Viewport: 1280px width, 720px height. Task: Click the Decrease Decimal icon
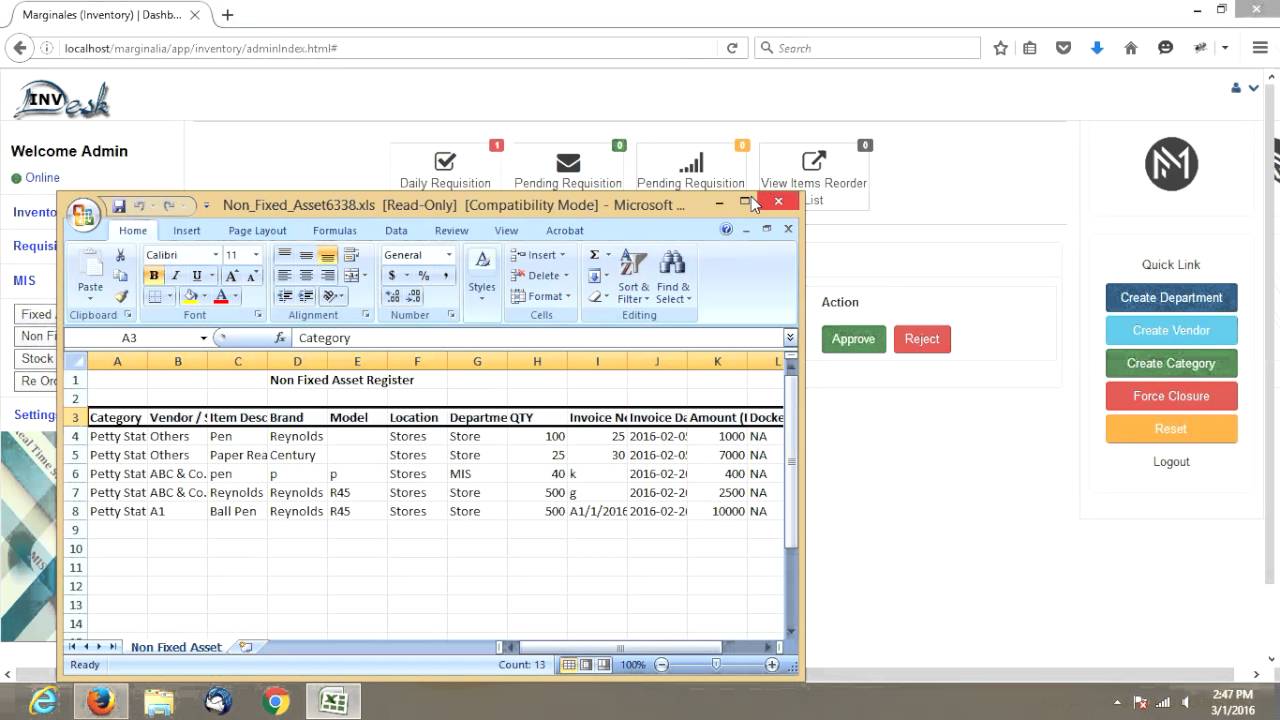point(413,296)
